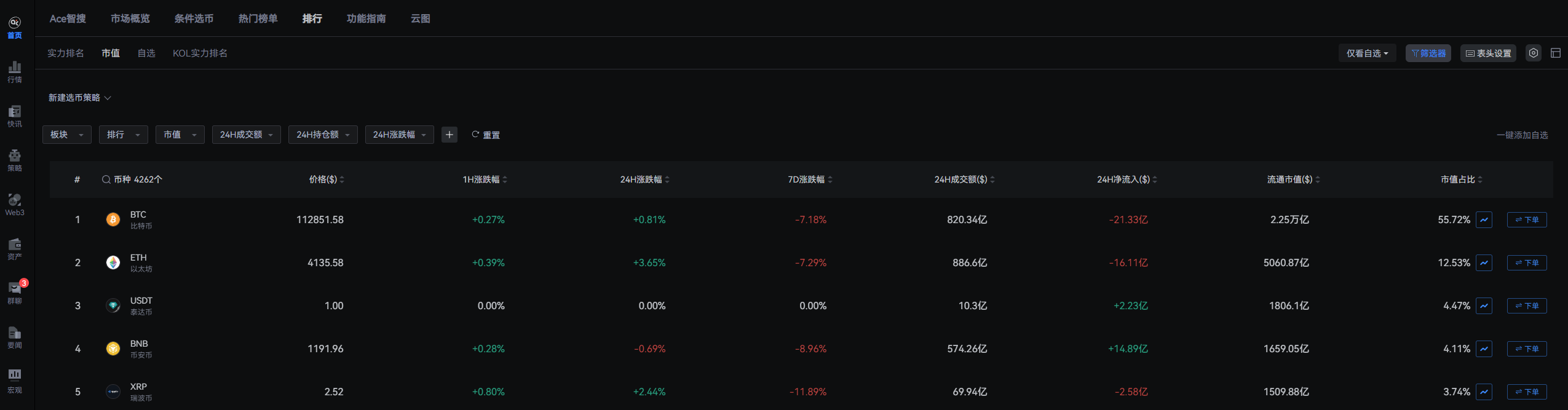The width and height of the screenshot is (1568, 410).
Task: Add a new filter with plus button
Action: [449, 135]
